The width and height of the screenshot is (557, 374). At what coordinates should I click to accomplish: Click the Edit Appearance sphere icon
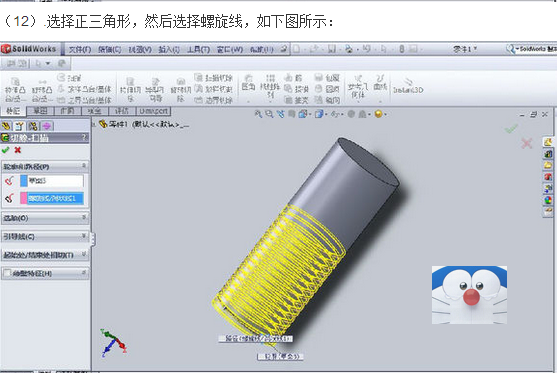[351, 114]
